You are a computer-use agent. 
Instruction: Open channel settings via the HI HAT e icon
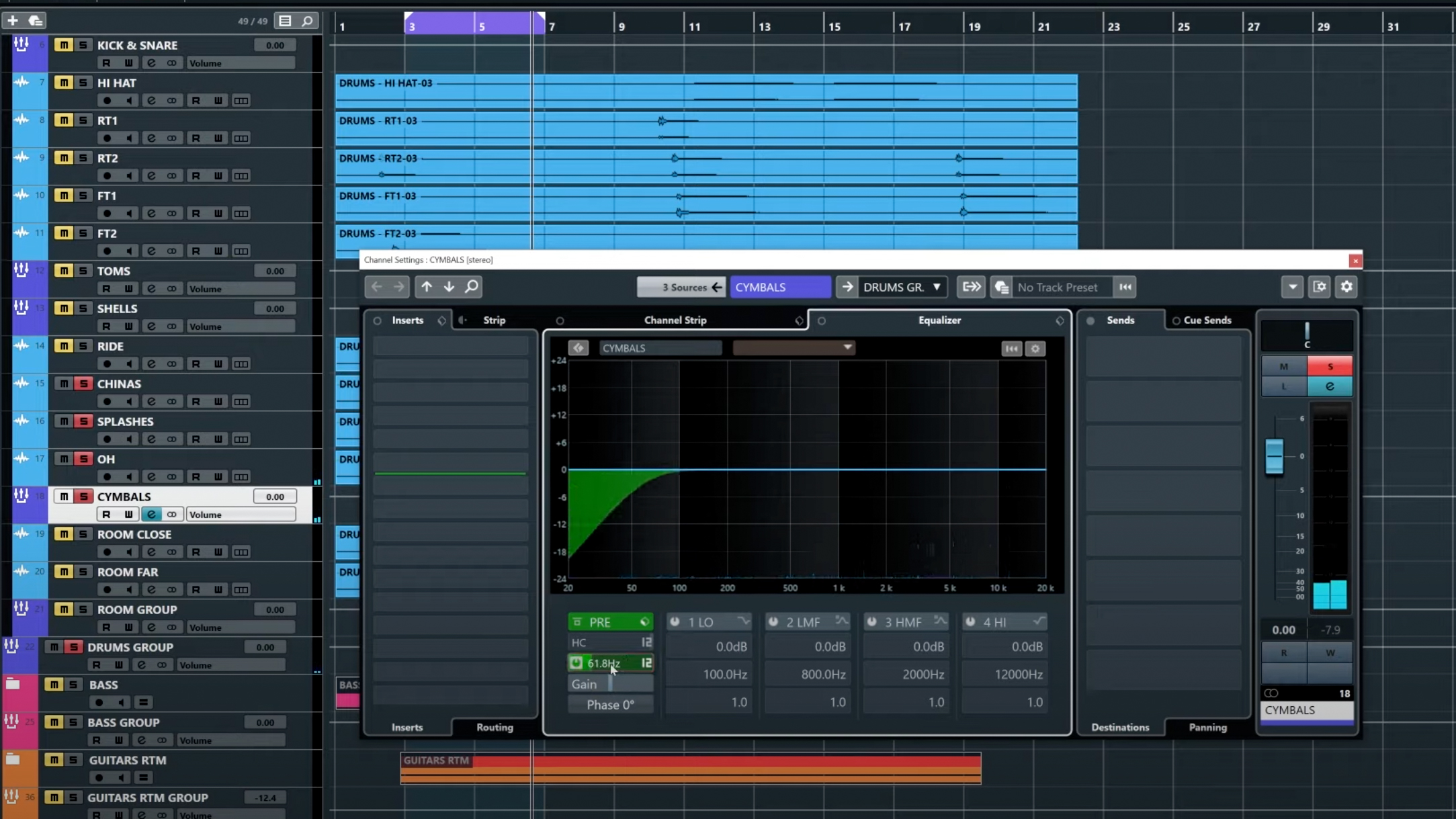click(x=153, y=100)
